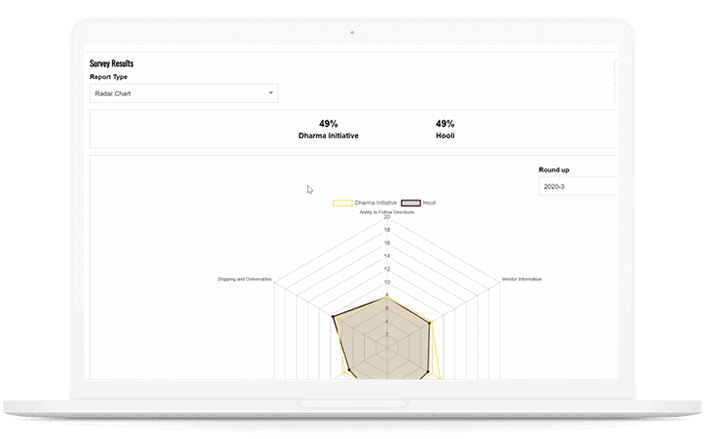Click the Report Type dropdown arrow
This screenshot has height=439, width=707.
click(271, 93)
